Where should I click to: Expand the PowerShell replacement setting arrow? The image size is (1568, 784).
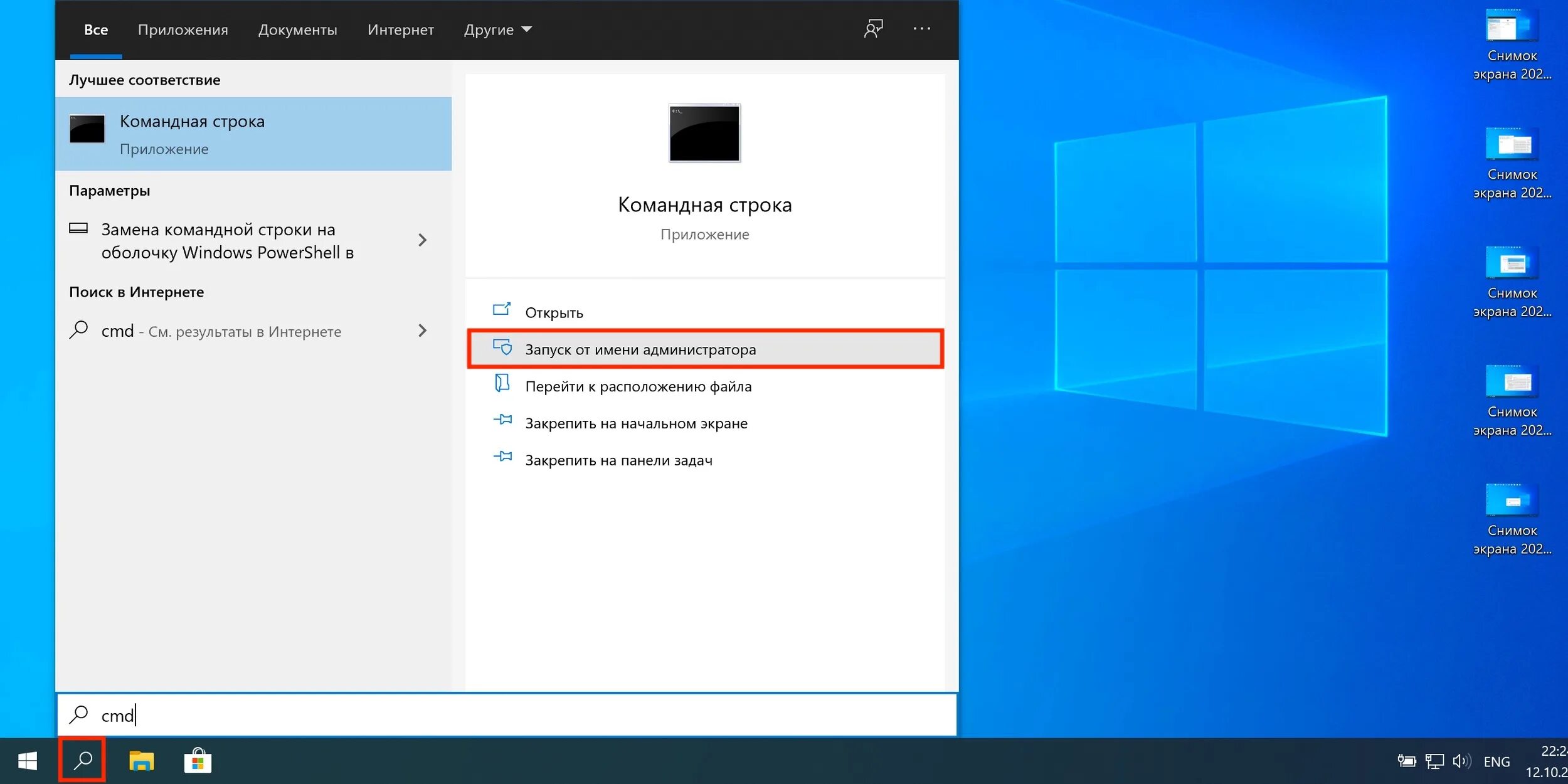point(422,240)
